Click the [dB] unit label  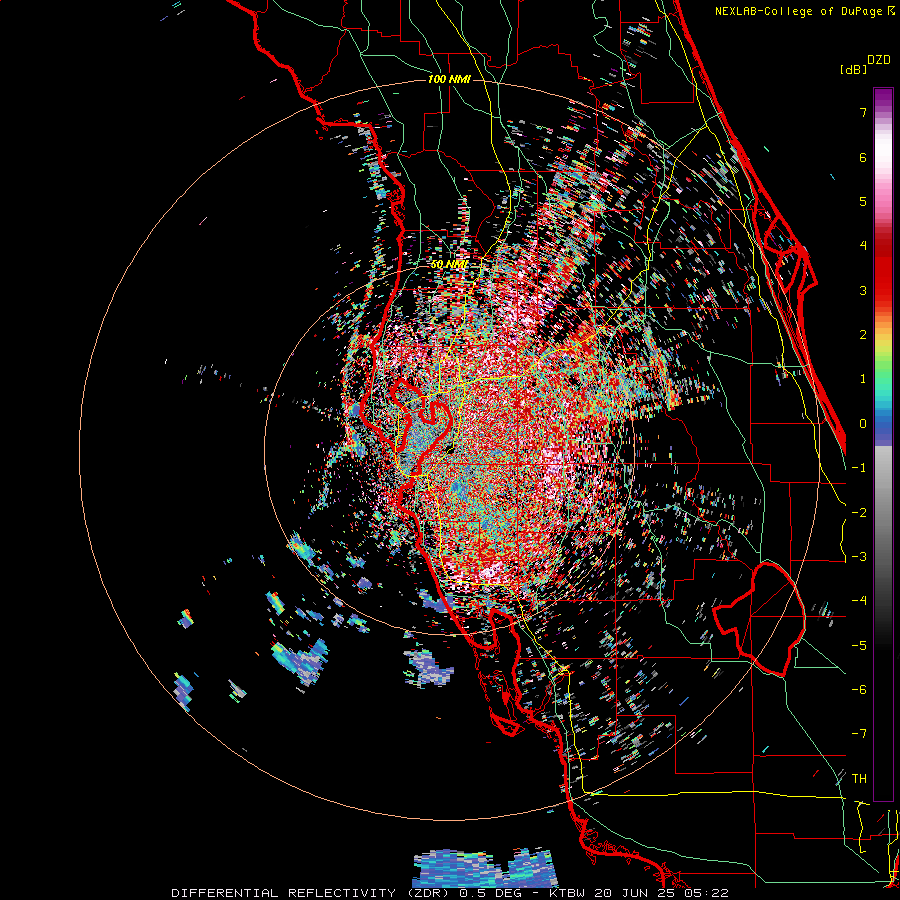click(853, 69)
